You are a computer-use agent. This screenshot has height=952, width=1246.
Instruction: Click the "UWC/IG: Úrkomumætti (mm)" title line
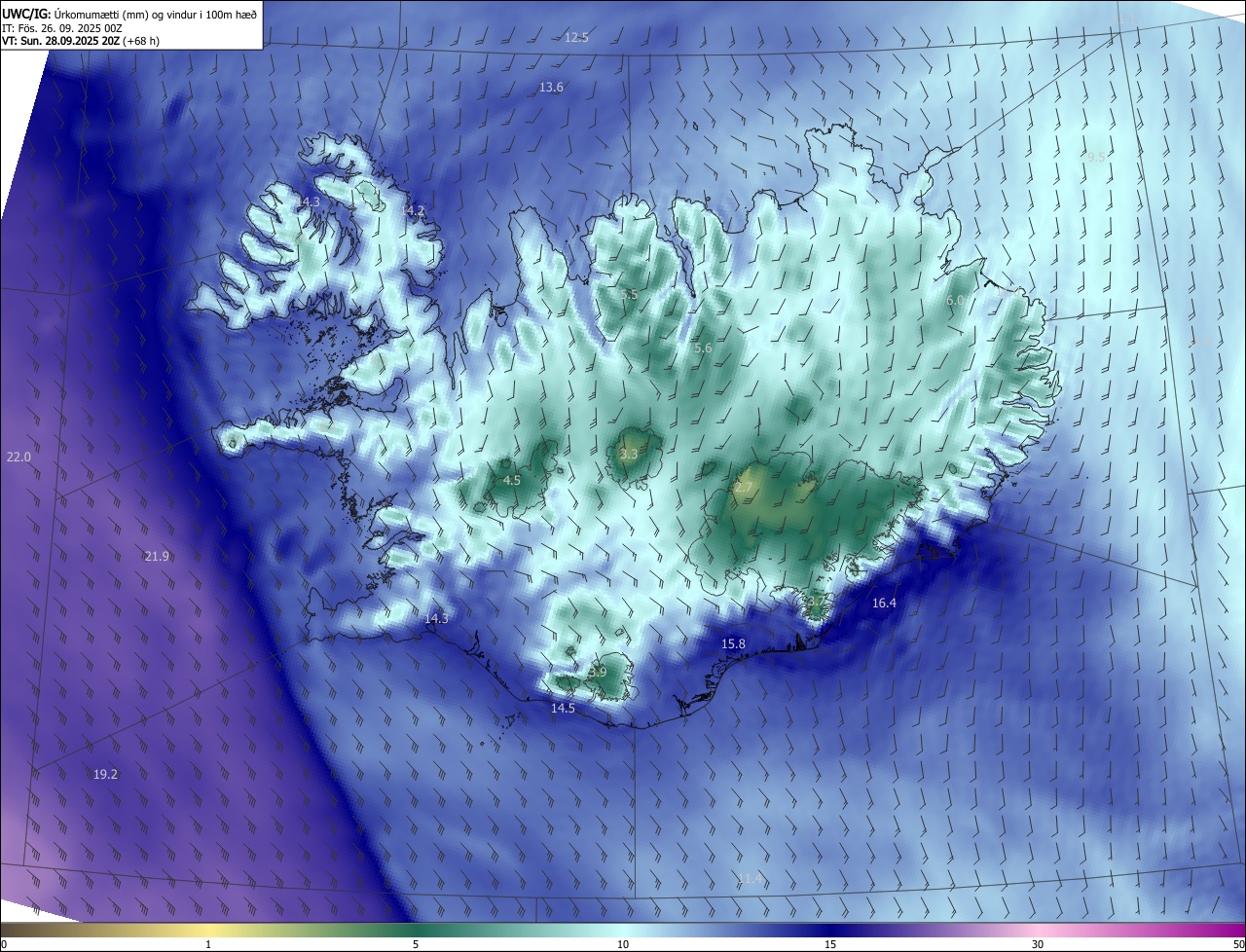pyautogui.click(x=129, y=14)
